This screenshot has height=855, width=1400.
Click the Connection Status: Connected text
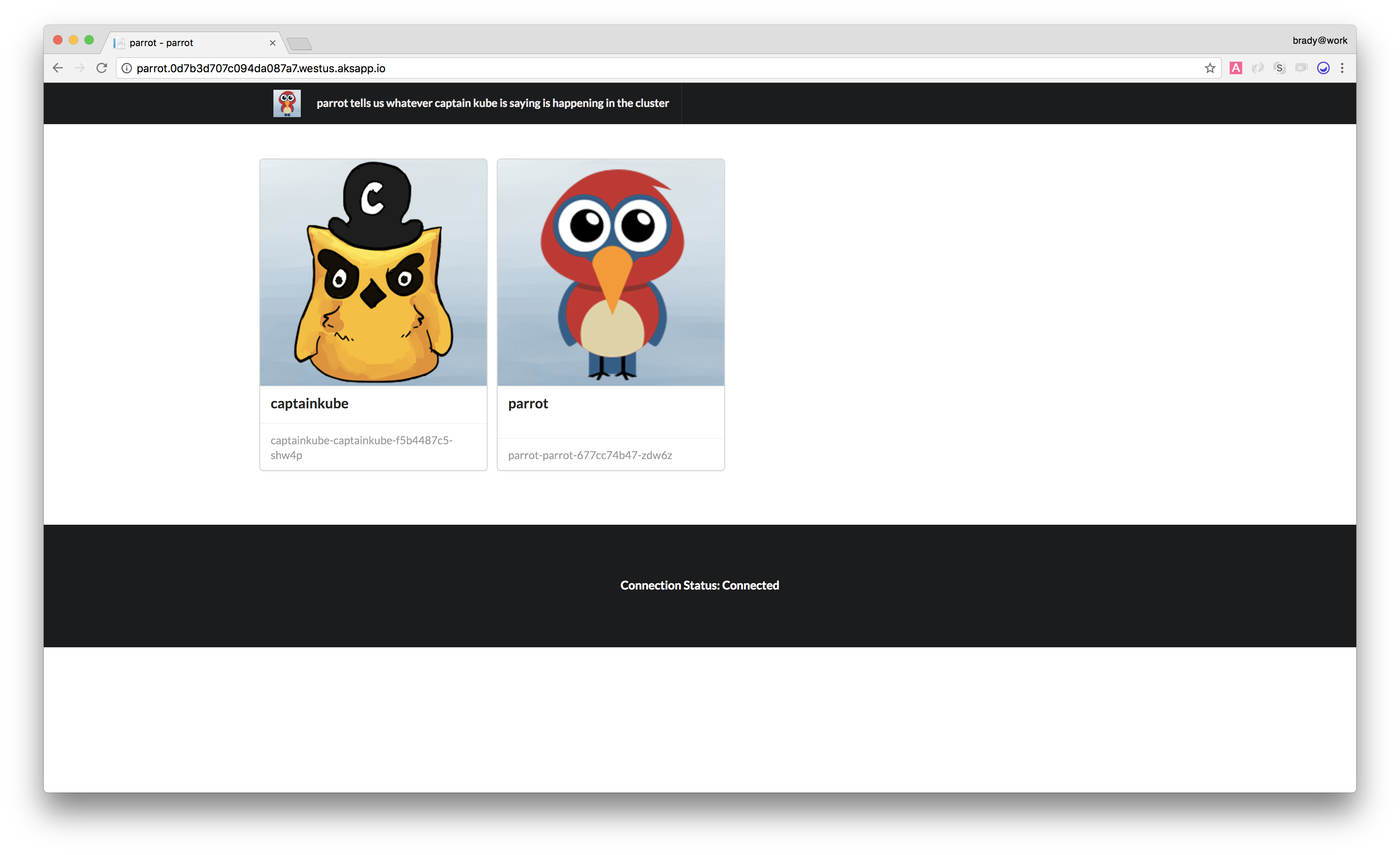pyautogui.click(x=700, y=585)
